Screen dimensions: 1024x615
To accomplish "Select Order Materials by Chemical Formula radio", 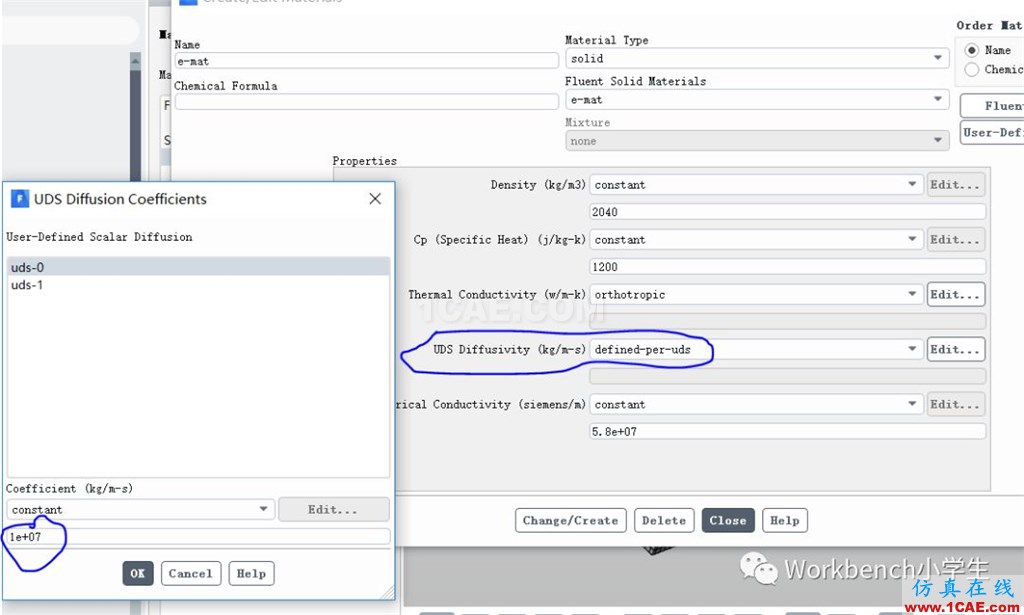I will pyautogui.click(x=972, y=69).
